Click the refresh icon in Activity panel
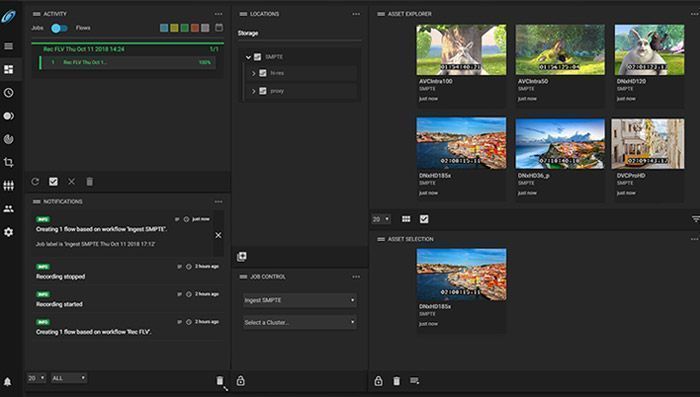 pos(35,181)
